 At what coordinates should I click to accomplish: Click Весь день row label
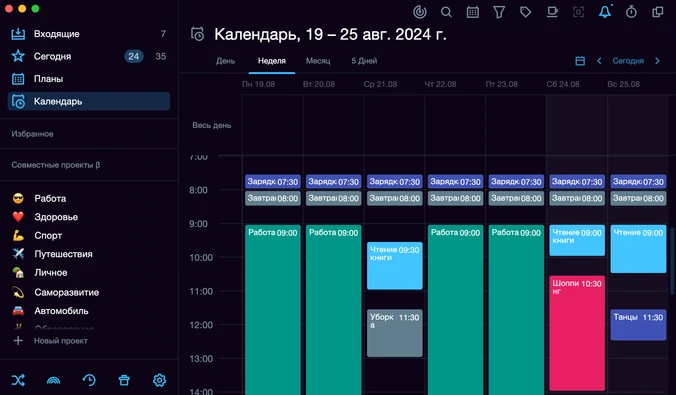[x=212, y=125]
